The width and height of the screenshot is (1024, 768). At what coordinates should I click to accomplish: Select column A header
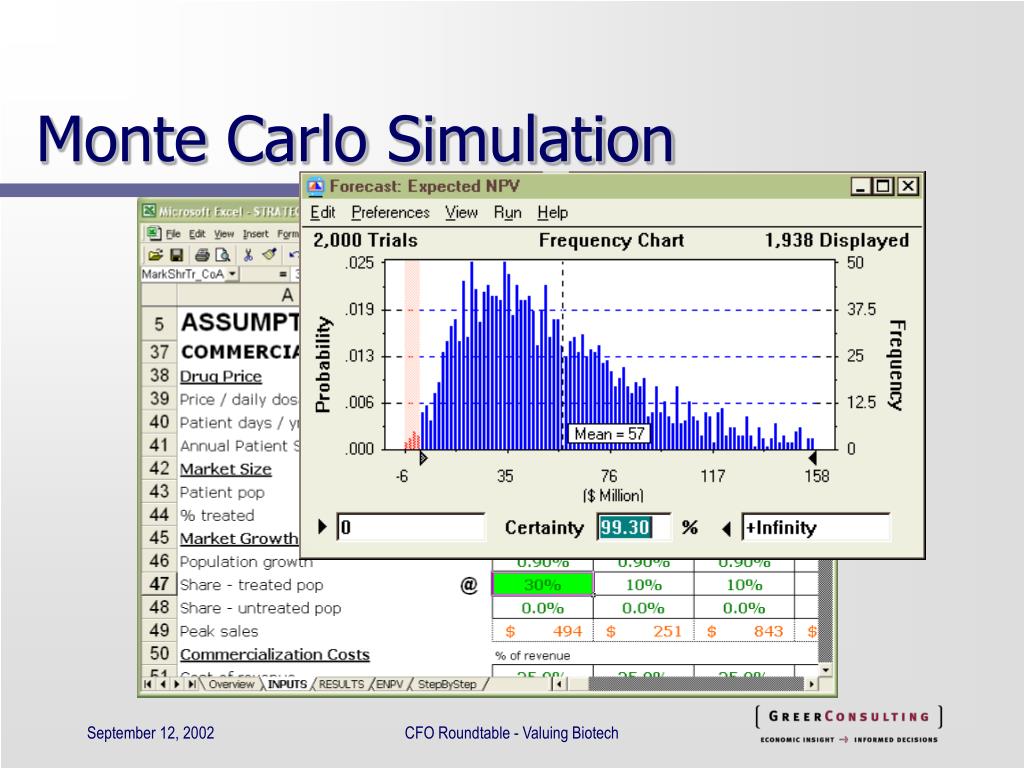[x=239, y=295]
